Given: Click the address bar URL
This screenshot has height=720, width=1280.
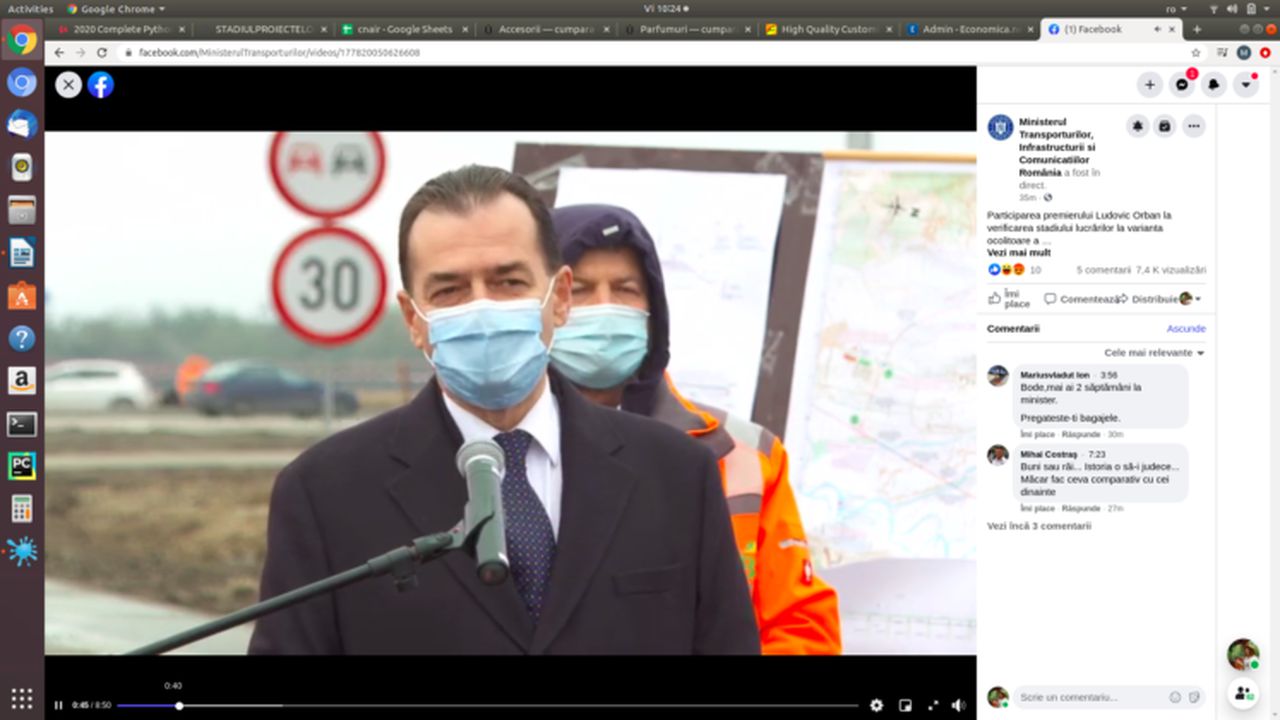Looking at the screenshot, I should (279, 52).
